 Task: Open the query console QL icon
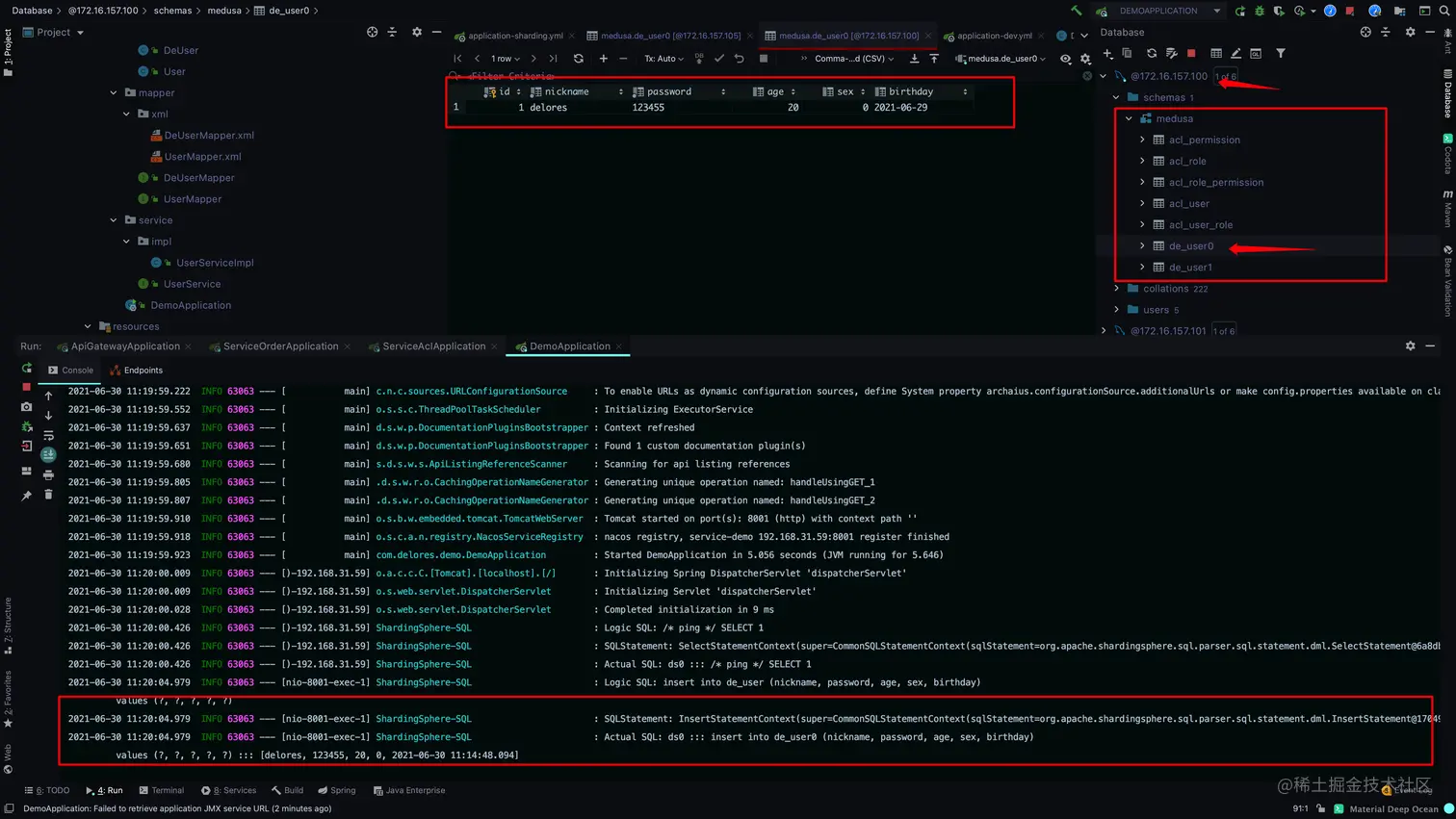point(1256,54)
